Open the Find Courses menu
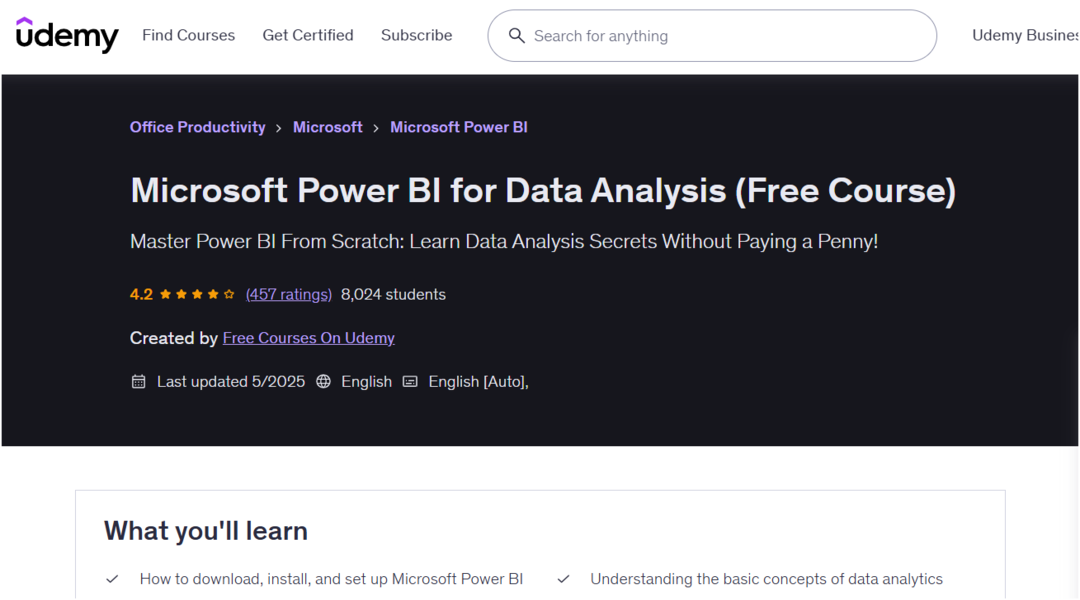1080x600 pixels. (x=188, y=35)
